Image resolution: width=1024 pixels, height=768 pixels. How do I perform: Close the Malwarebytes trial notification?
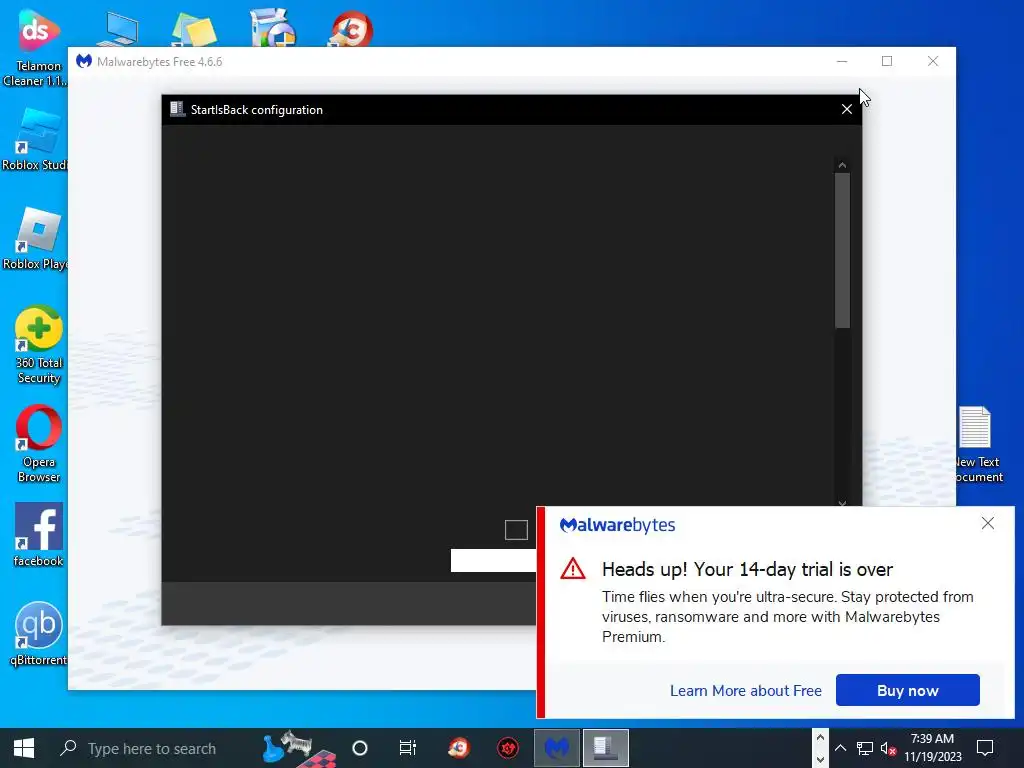tap(987, 523)
